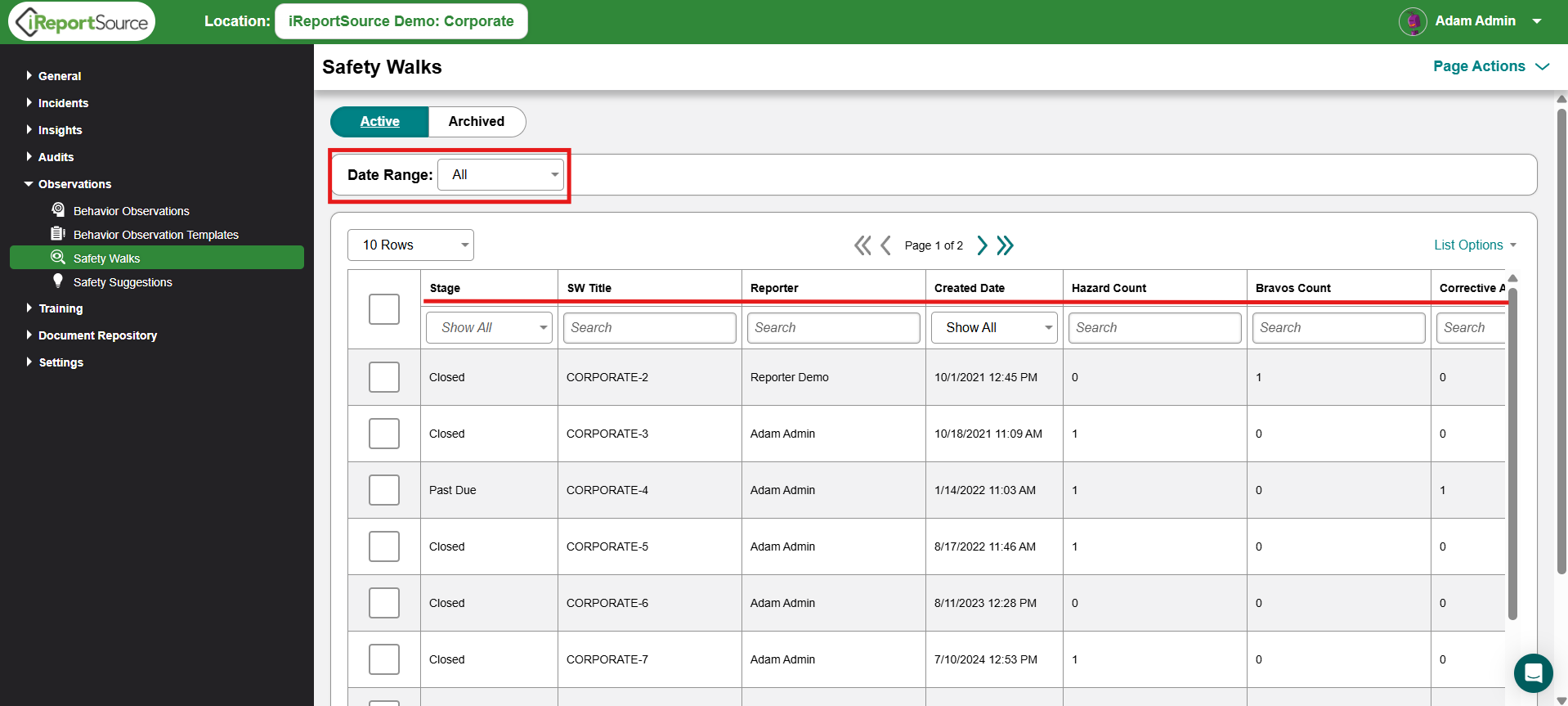Switch to the Active tab
This screenshot has width=1568, height=706.
tap(379, 122)
